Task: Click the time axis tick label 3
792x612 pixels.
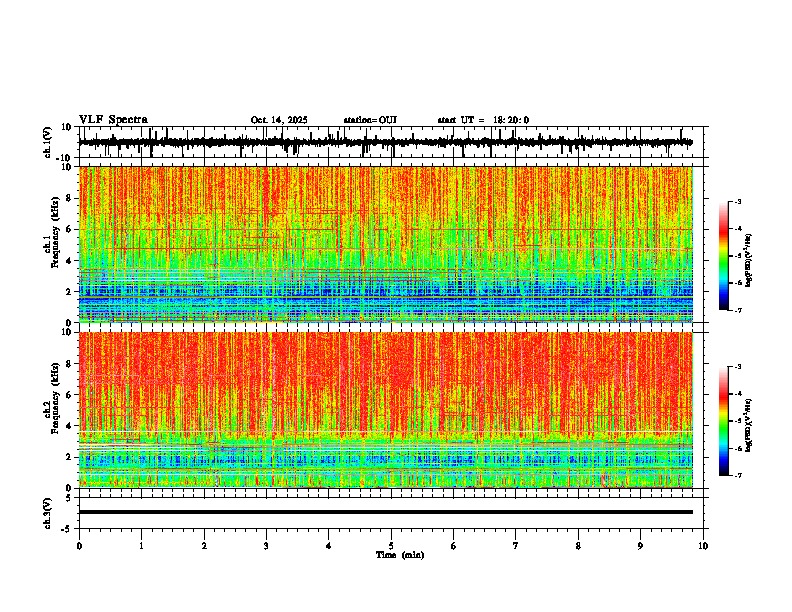Action: tap(266, 546)
